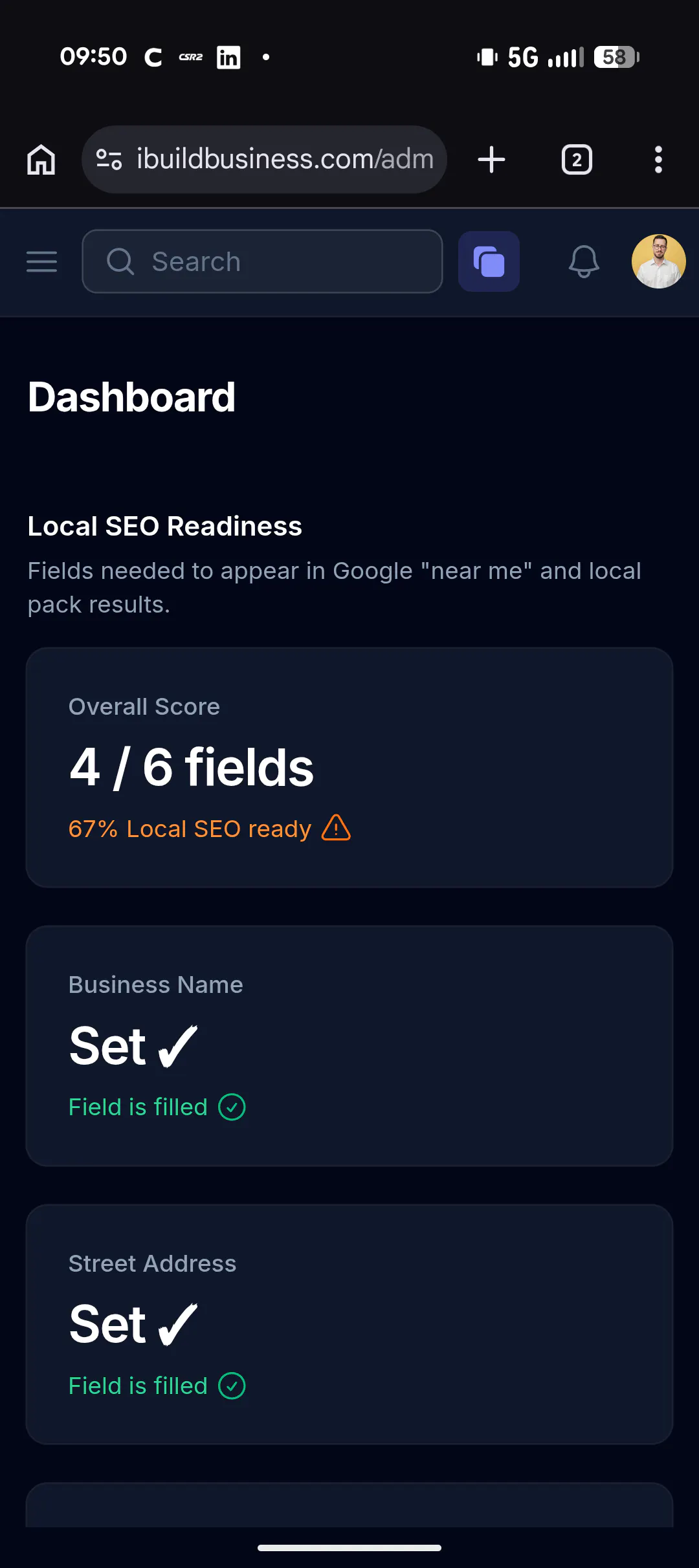Tap the LinkedIn notification icon in status bar

pyautogui.click(x=228, y=57)
